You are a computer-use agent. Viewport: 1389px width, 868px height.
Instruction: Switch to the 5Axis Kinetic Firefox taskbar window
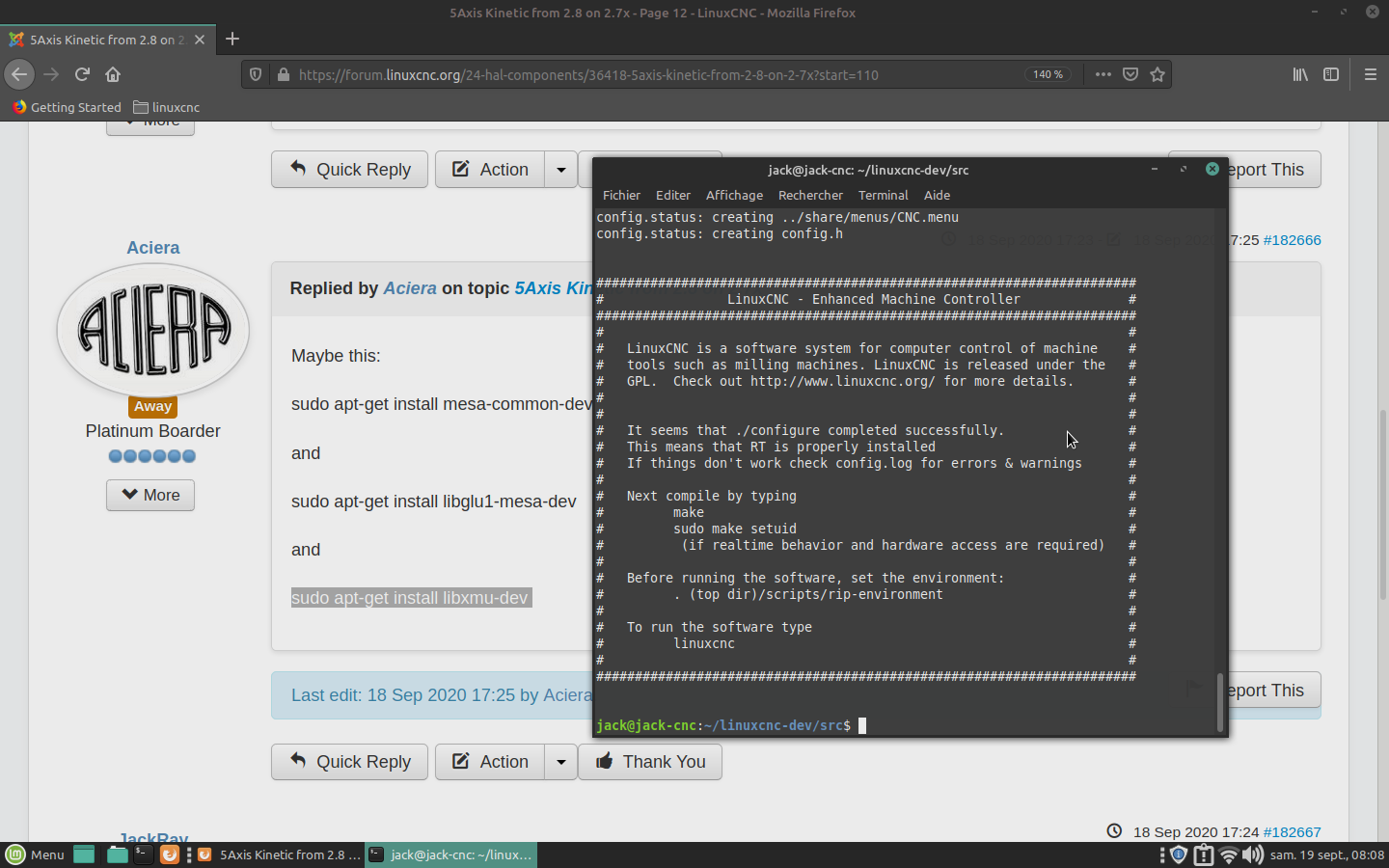pos(279,854)
